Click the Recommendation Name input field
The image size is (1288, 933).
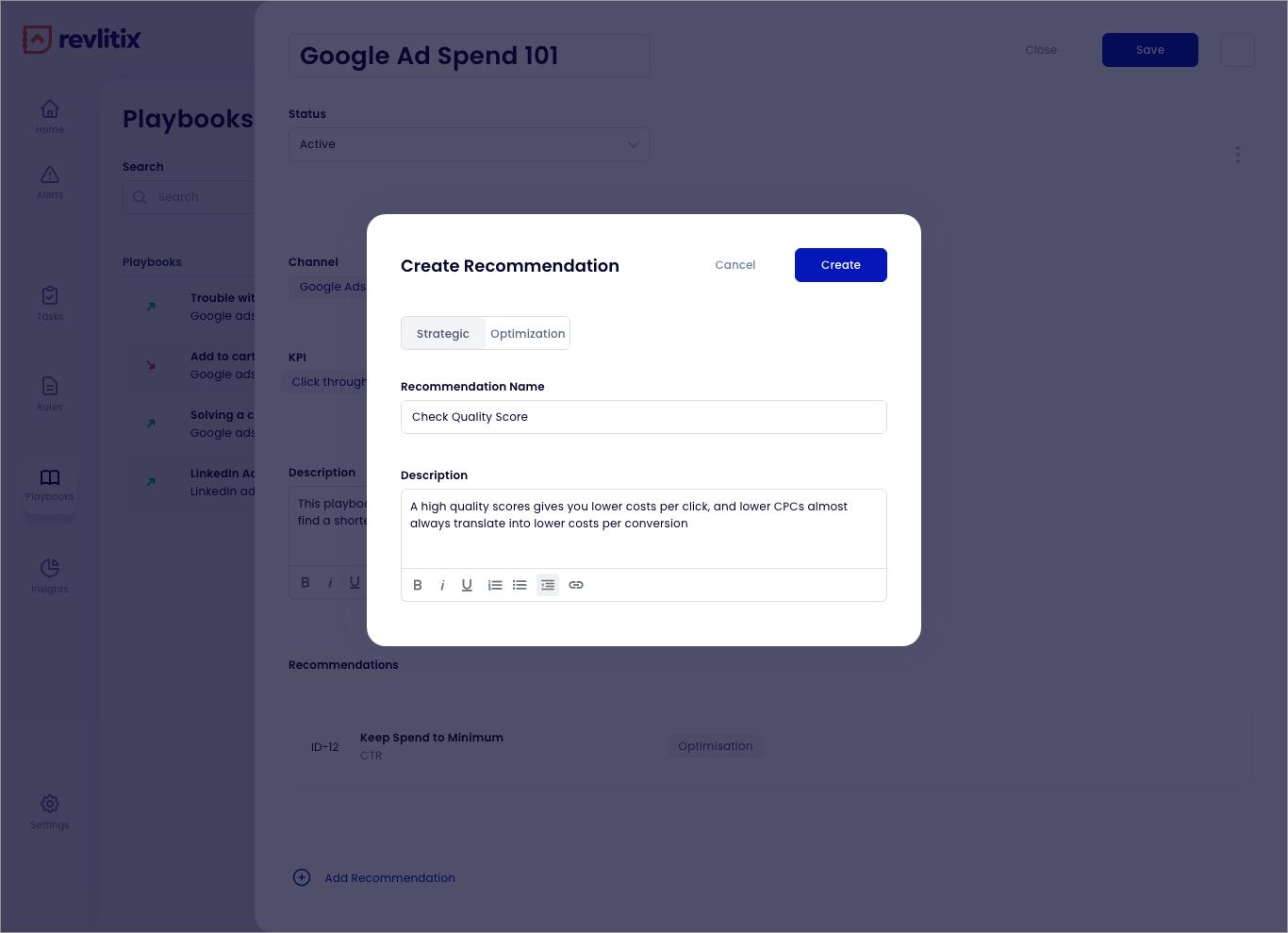643,417
